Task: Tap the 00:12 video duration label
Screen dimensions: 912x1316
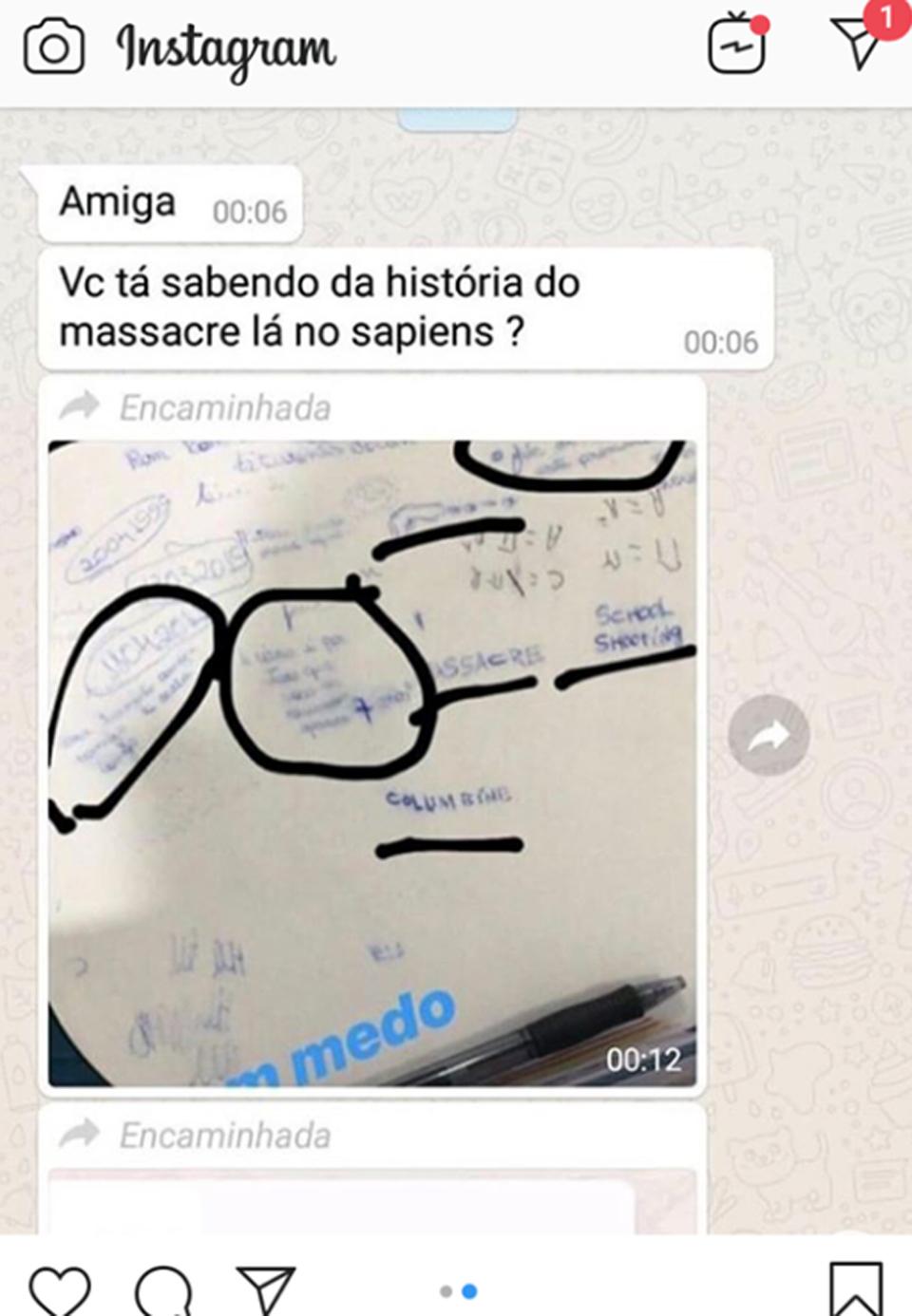Action: pos(643,1059)
